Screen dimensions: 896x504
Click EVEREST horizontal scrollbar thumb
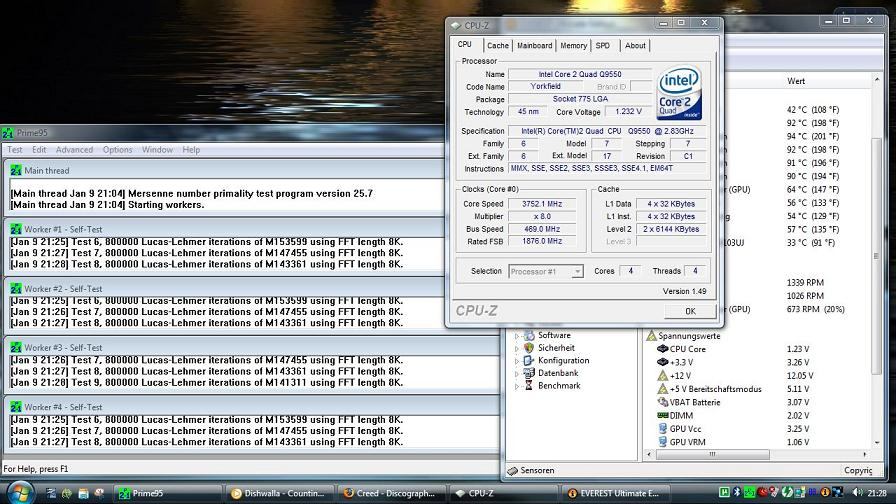712,454
